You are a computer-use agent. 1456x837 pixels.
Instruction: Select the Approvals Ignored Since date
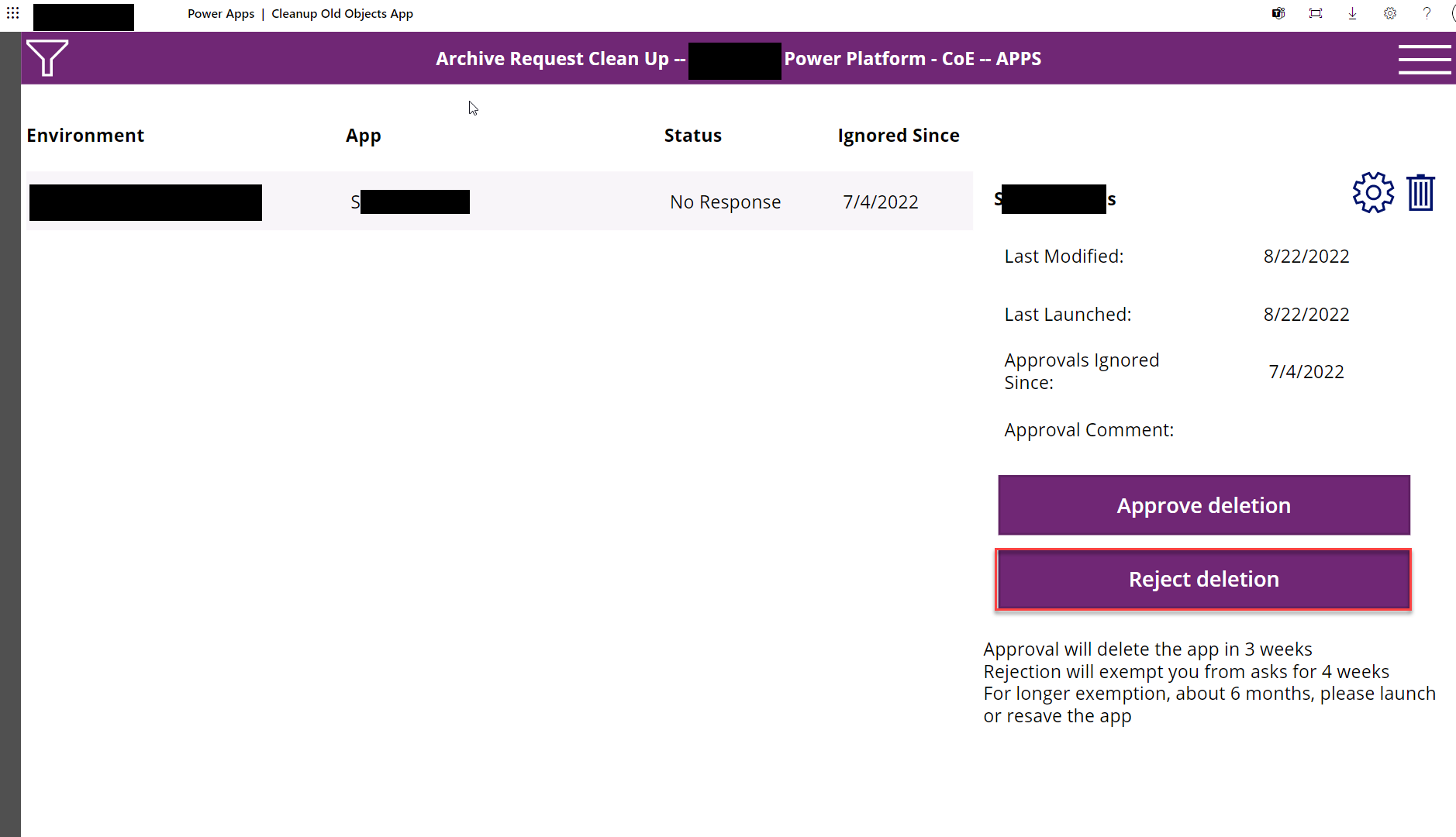[x=1306, y=371]
